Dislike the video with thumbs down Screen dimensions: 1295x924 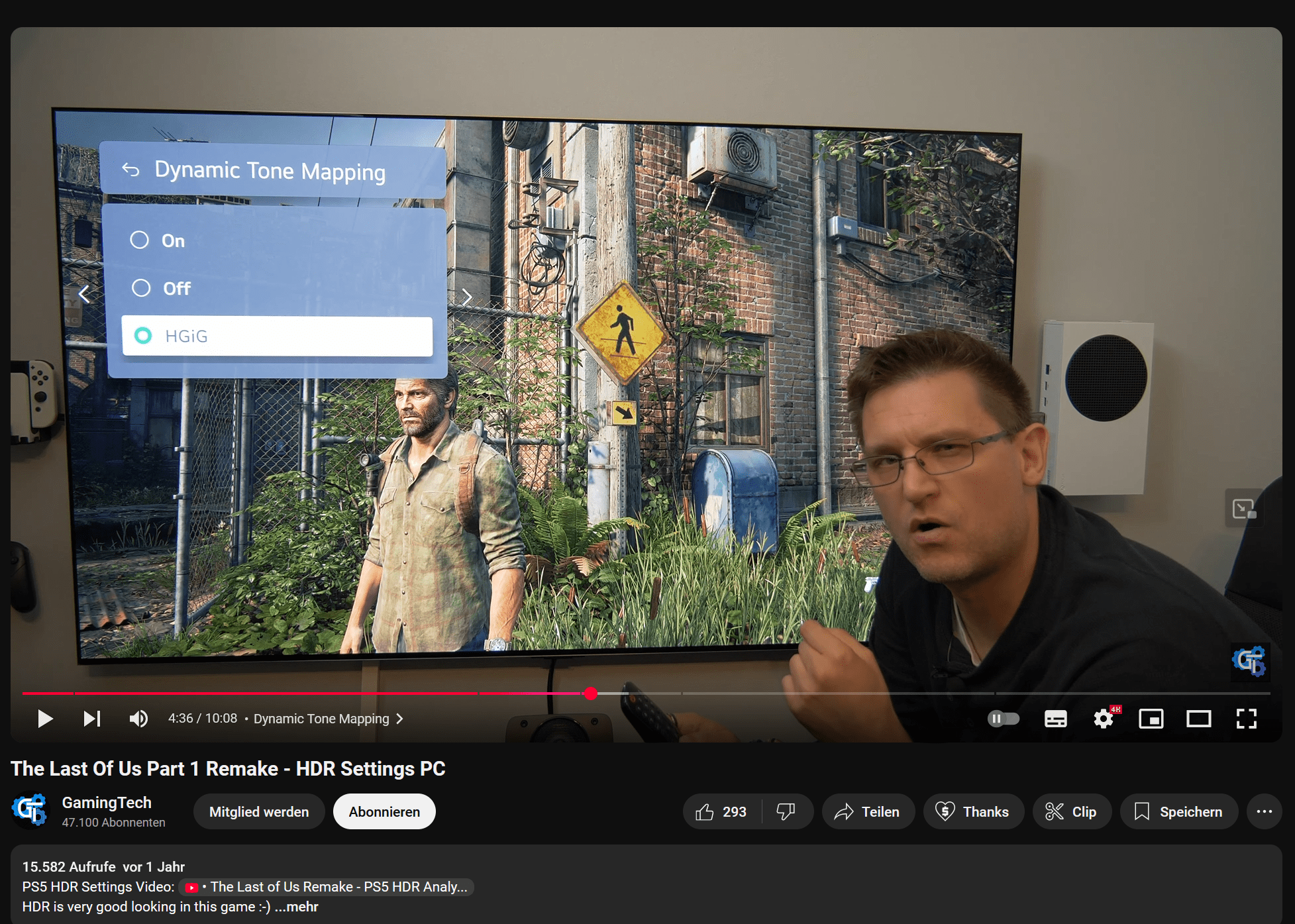pyautogui.click(x=786, y=811)
